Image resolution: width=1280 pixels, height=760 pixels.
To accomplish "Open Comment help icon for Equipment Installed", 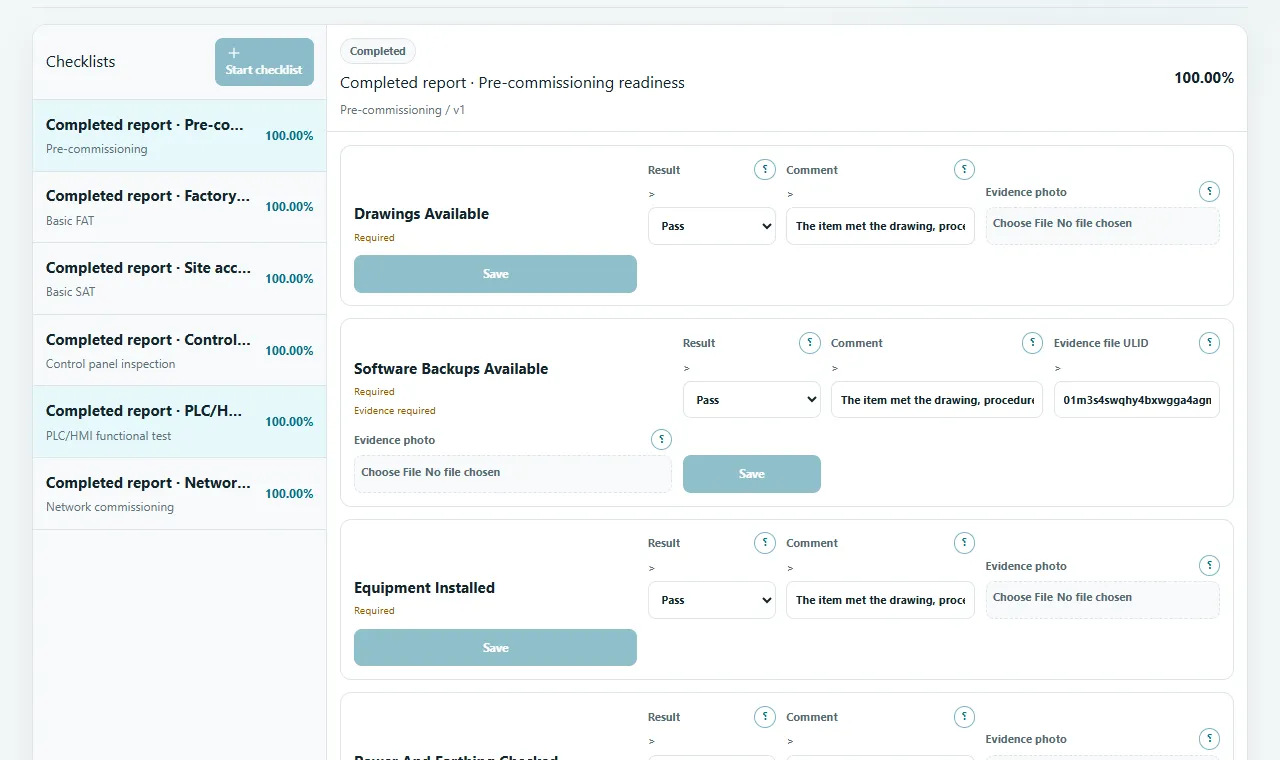I will (964, 543).
